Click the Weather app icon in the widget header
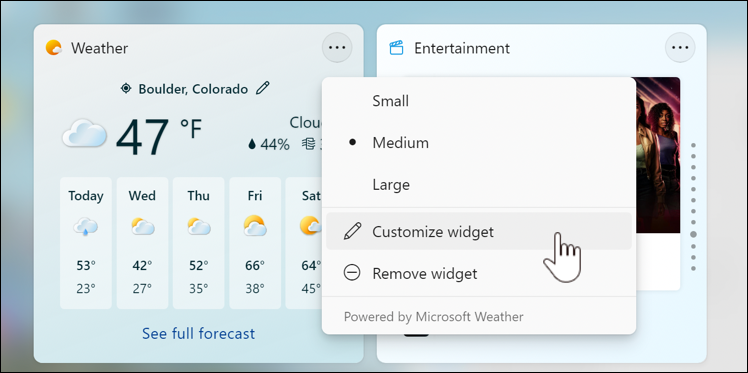748x373 pixels. pos(53,48)
